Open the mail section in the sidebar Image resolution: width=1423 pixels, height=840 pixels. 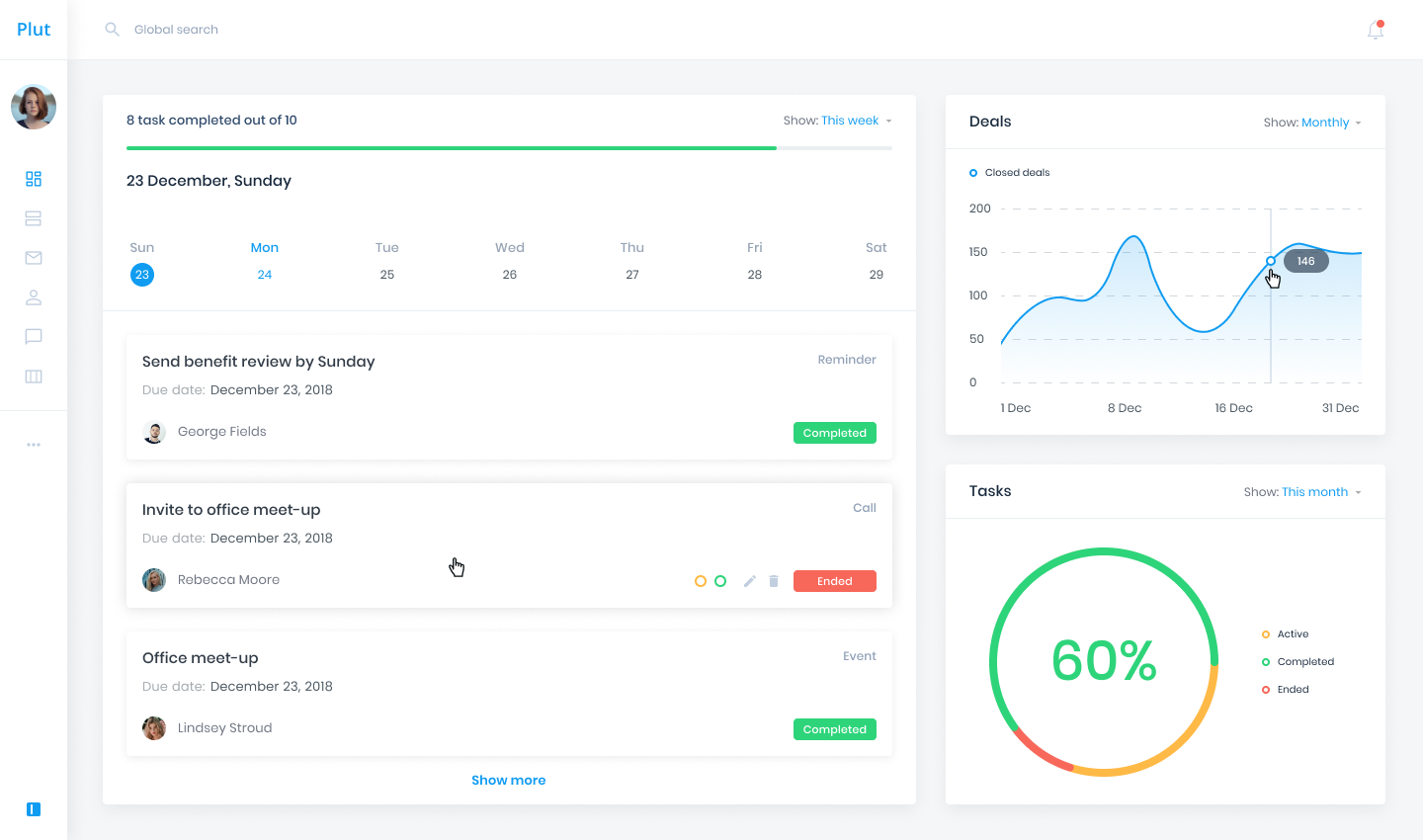click(34, 258)
